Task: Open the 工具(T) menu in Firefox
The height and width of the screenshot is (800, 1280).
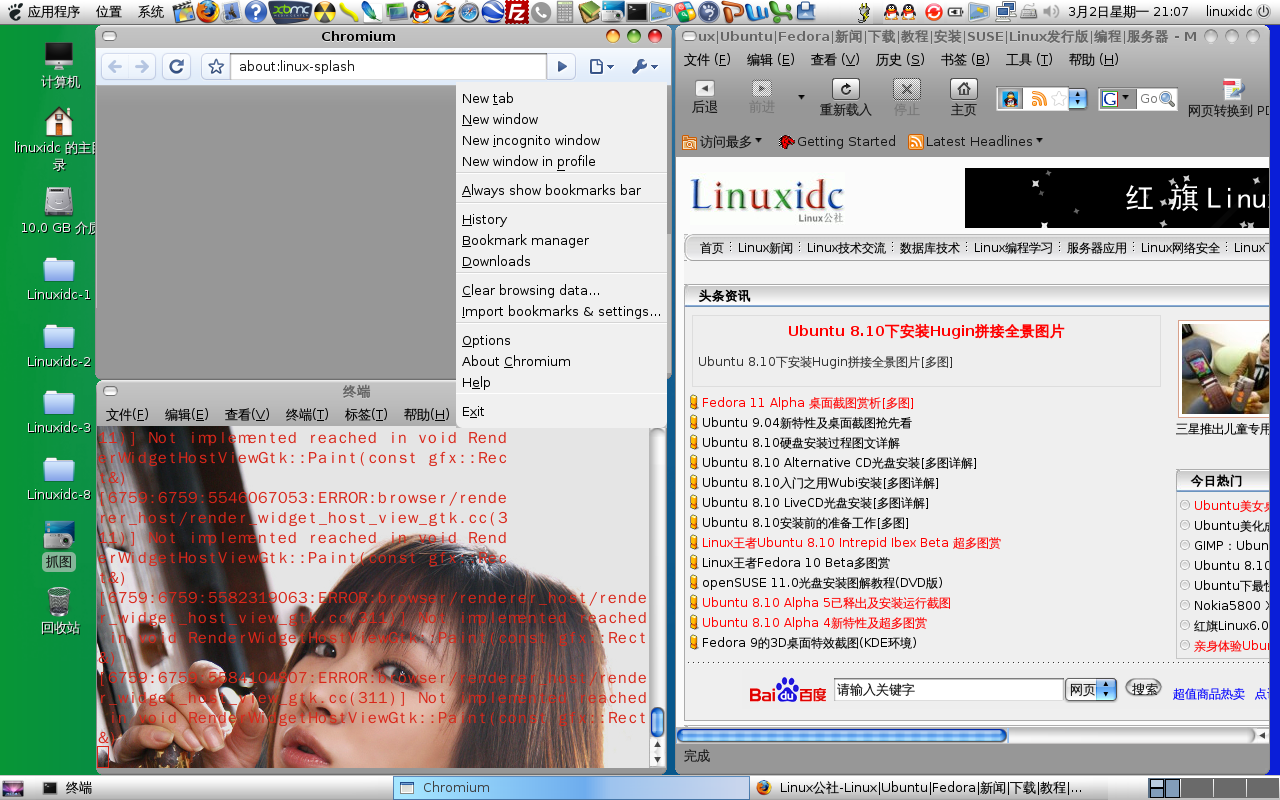Action: [x=1030, y=59]
